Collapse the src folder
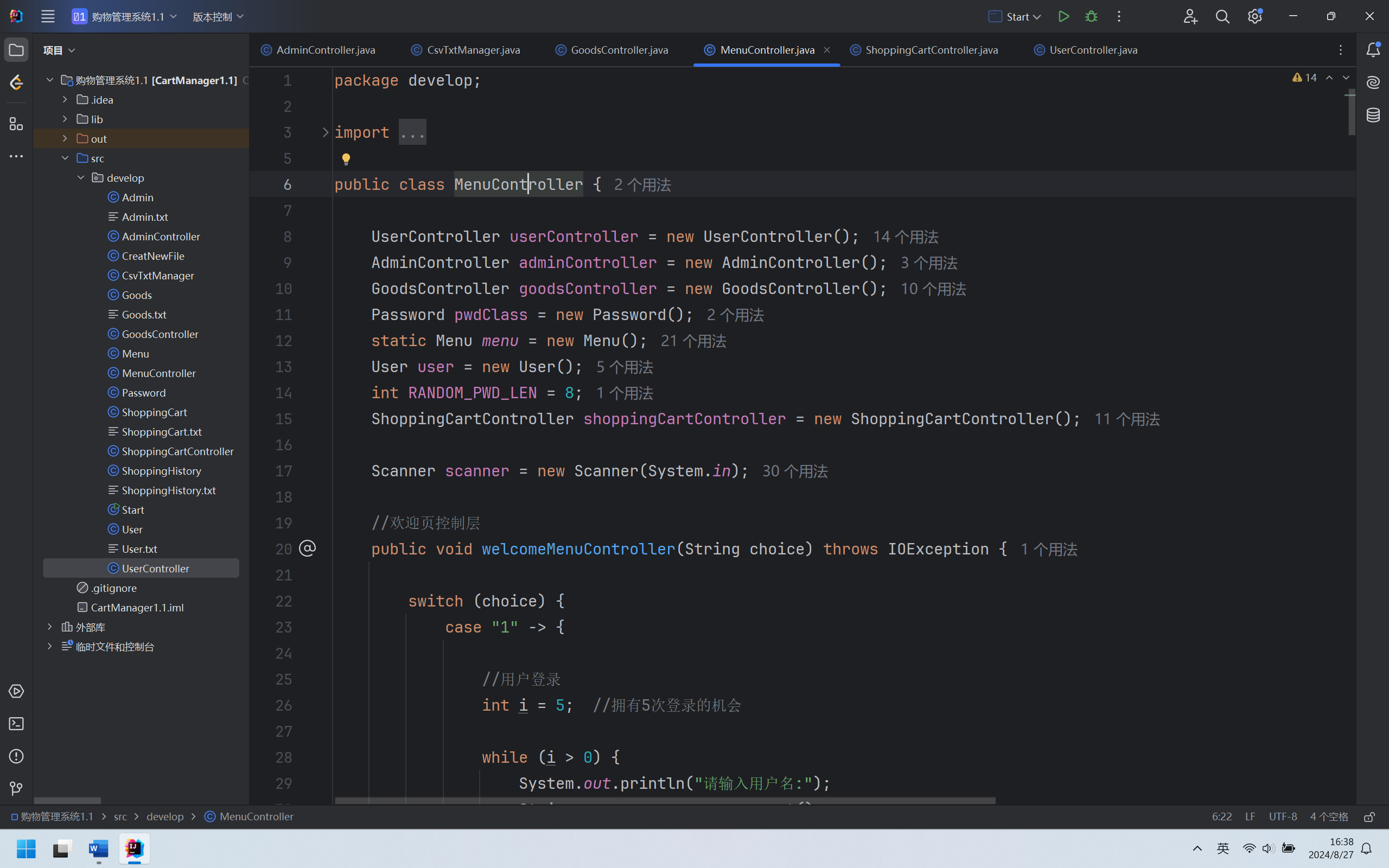 [x=65, y=158]
